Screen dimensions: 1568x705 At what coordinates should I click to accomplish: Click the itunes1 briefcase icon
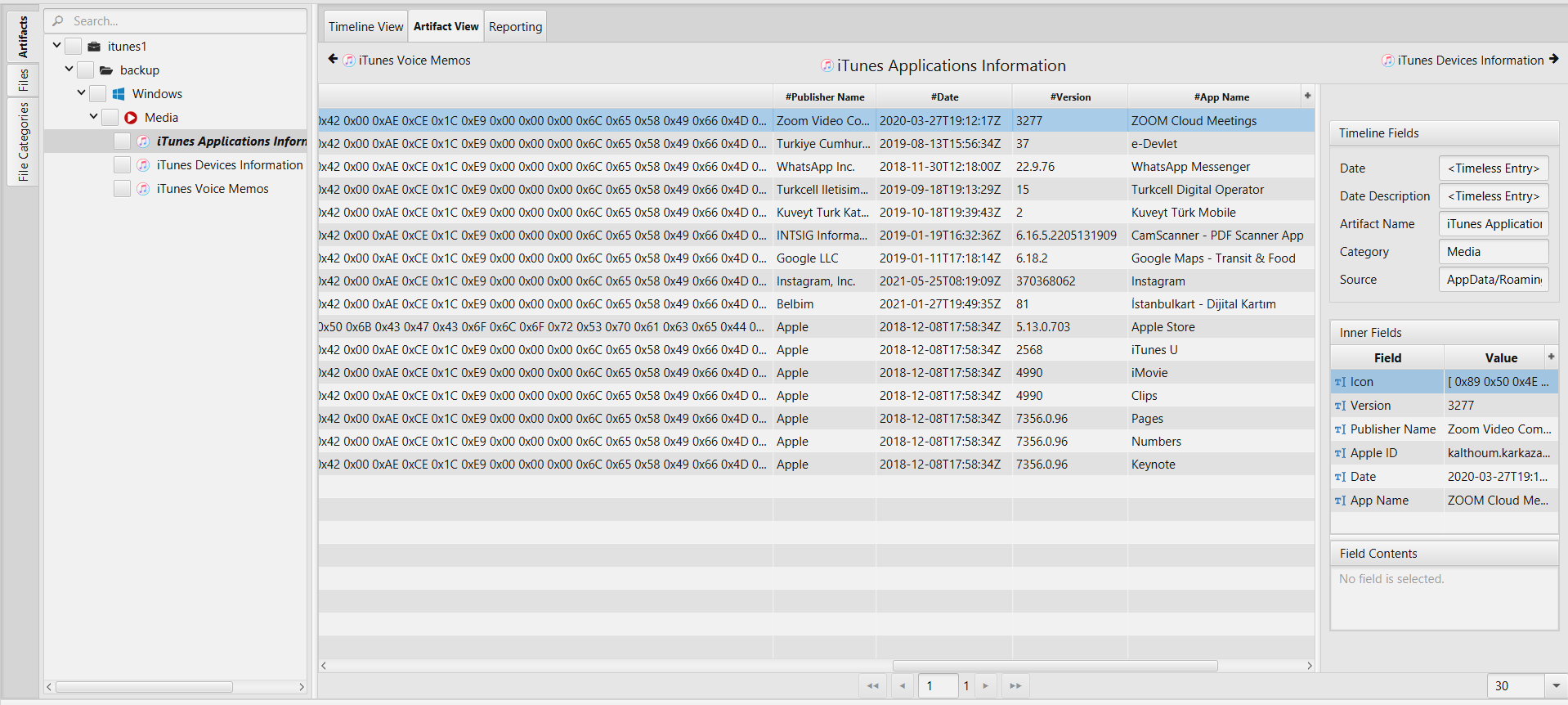click(94, 47)
